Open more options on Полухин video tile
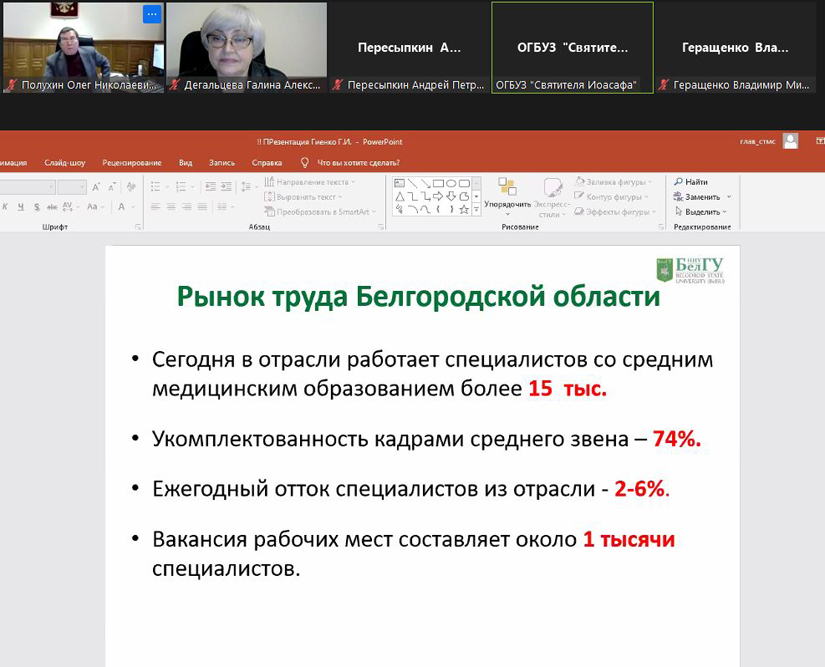825x667 pixels. pyautogui.click(x=151, y=14)
